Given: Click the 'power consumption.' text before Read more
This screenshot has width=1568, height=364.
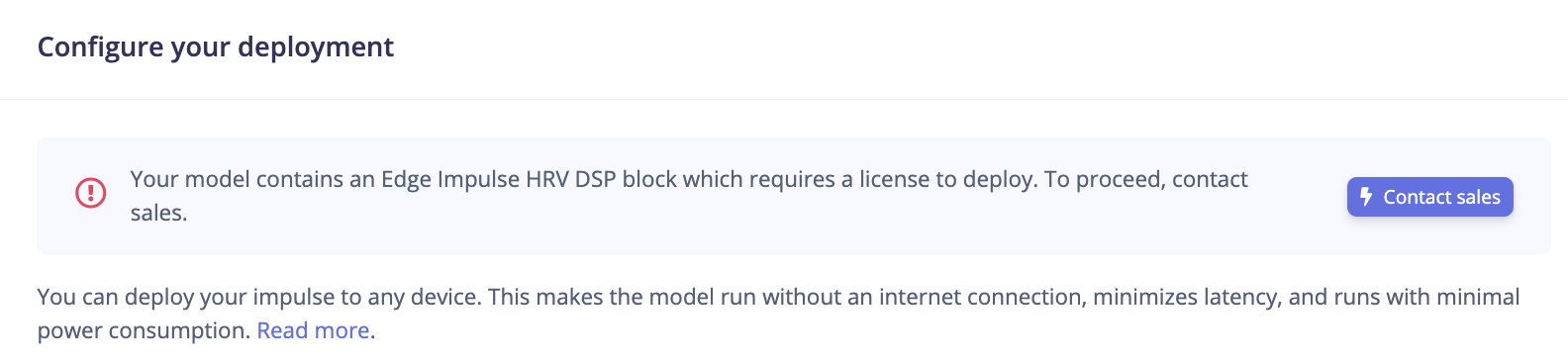Looking at the screenshot, I should click(144, 330).
